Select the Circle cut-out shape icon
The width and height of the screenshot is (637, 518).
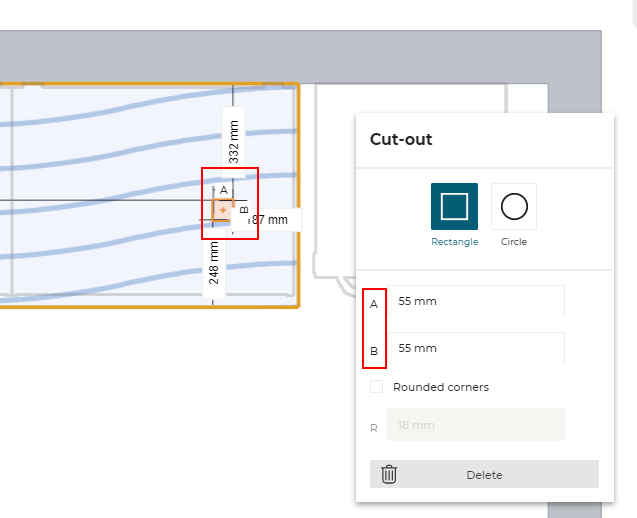514,207
